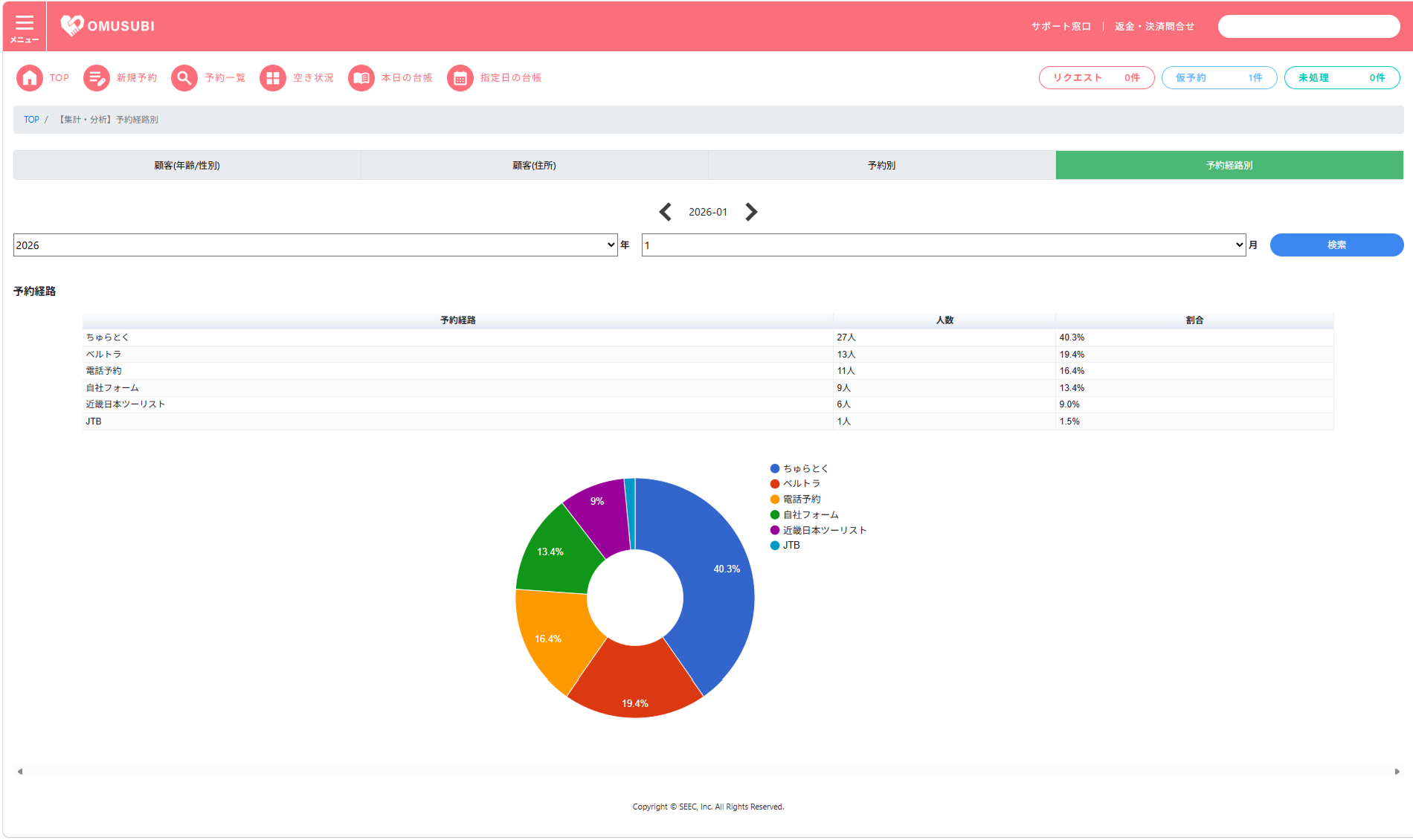1413x840 pixels.
Task: Open 新規予約 pencil icon
Action: pyautogui.click(x=97, y=78)
